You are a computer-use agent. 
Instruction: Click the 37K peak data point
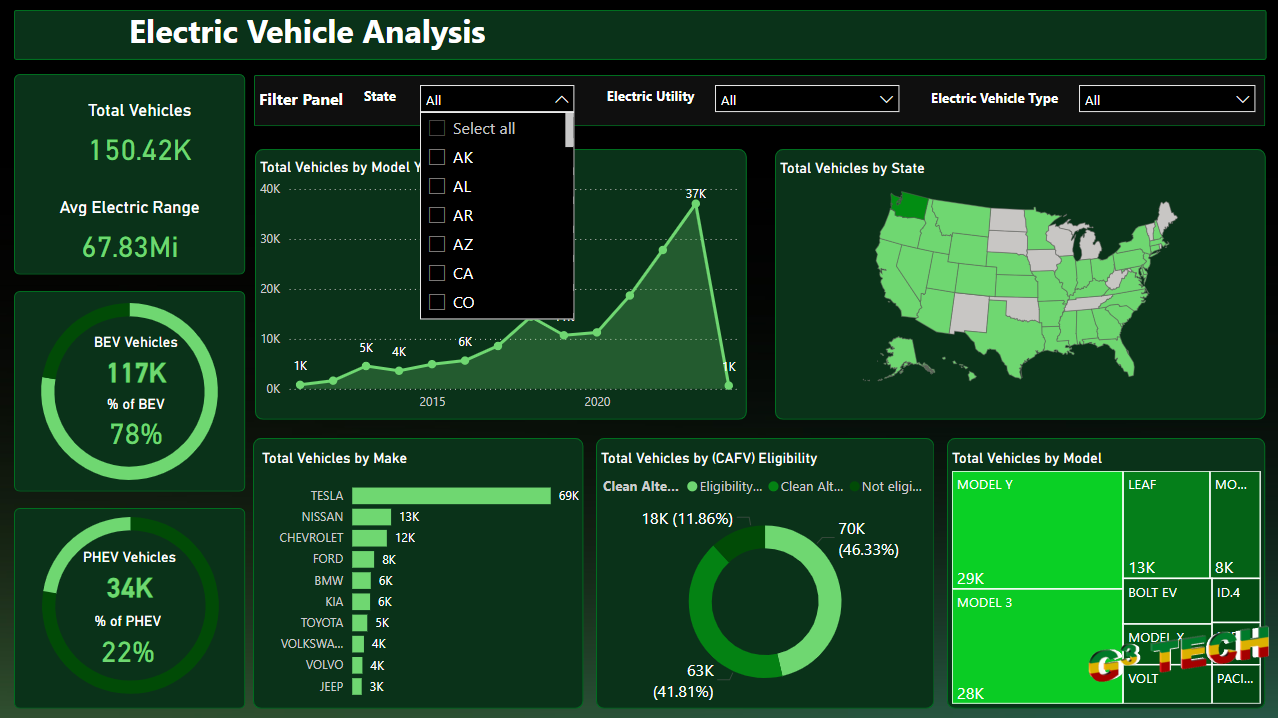pyautogui.click(x=697, y=204)
